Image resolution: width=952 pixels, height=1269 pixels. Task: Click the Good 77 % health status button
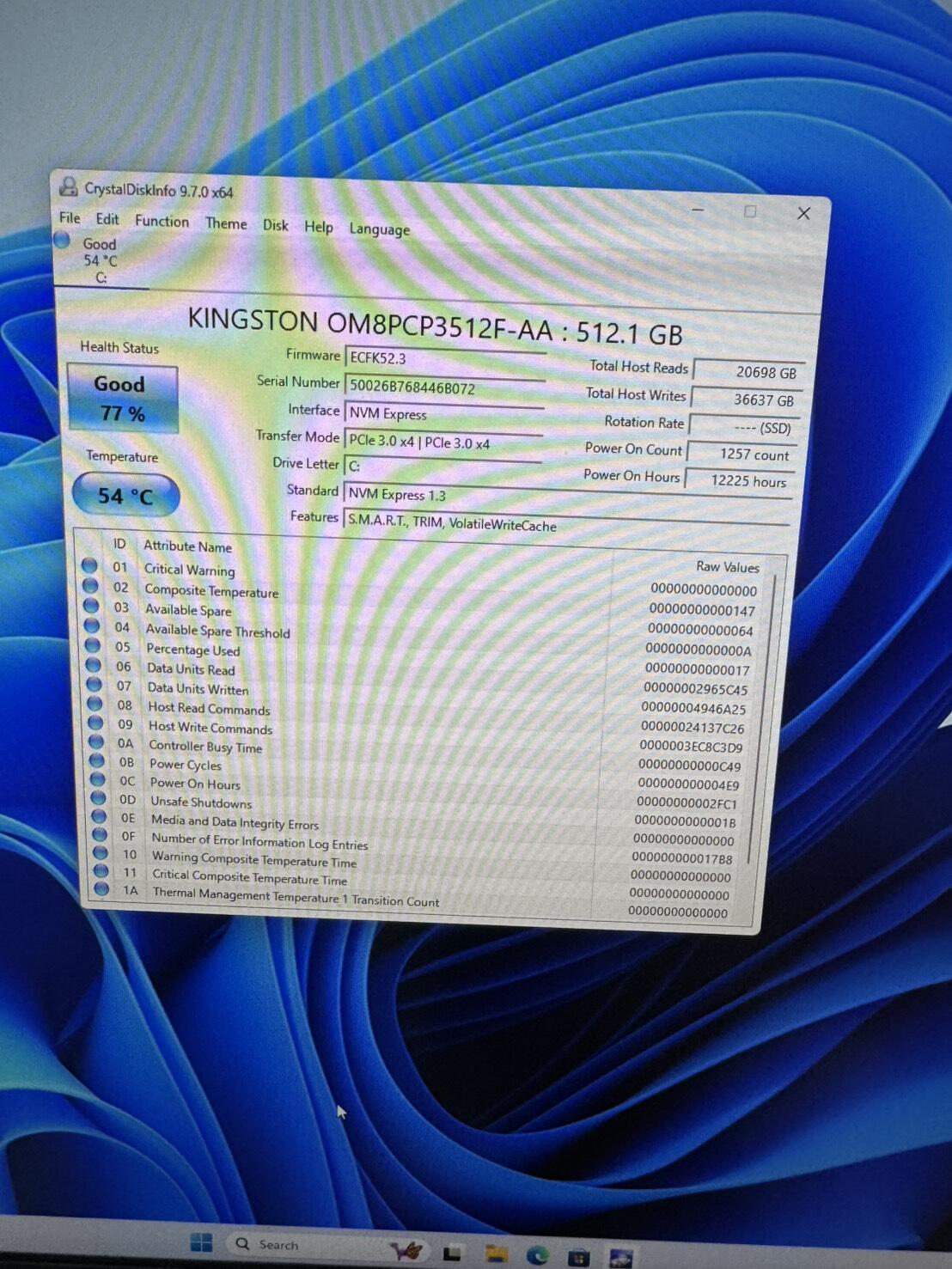pos(123,399)
